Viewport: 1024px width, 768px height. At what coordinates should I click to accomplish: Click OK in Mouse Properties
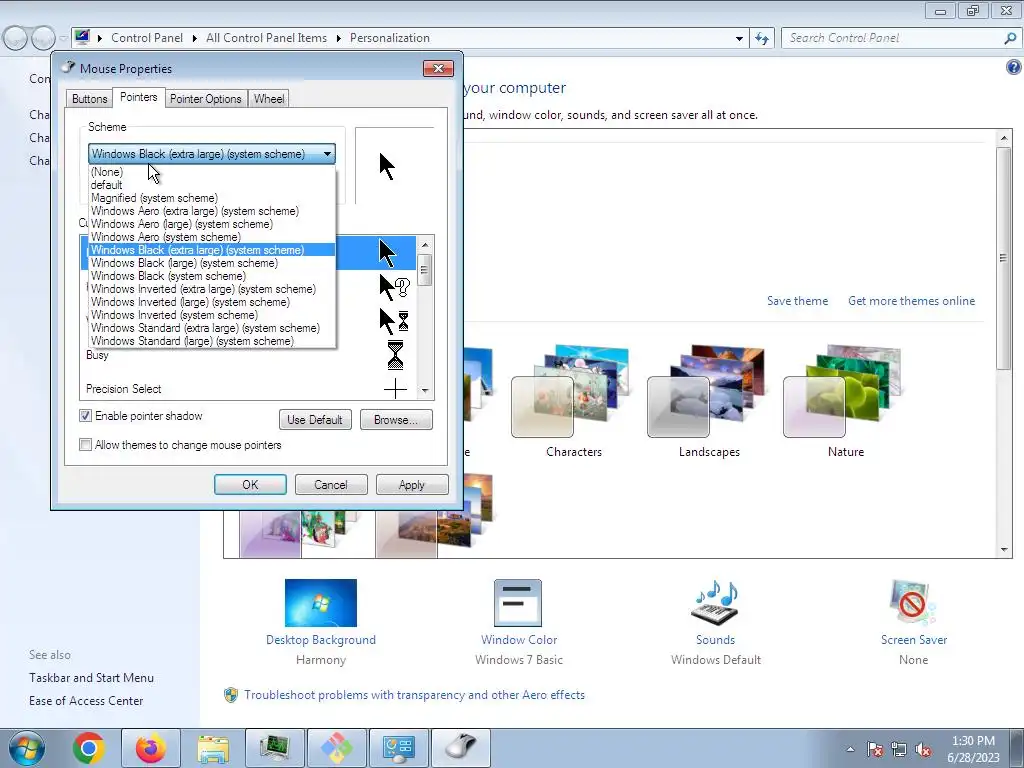tap(250, 485)
